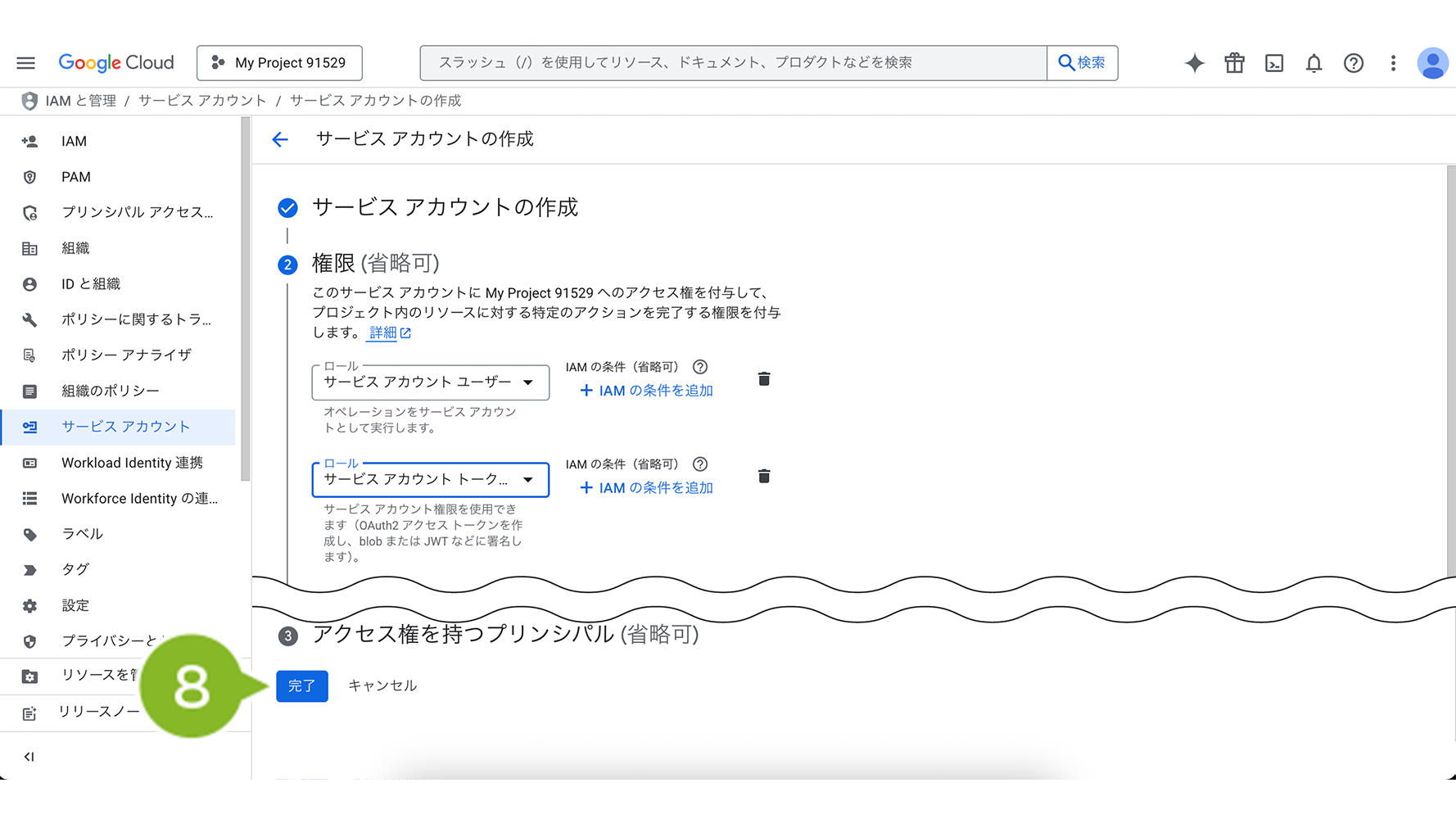
Task: Open the help question mark icon in header
Action: (x=1354, y=63)
